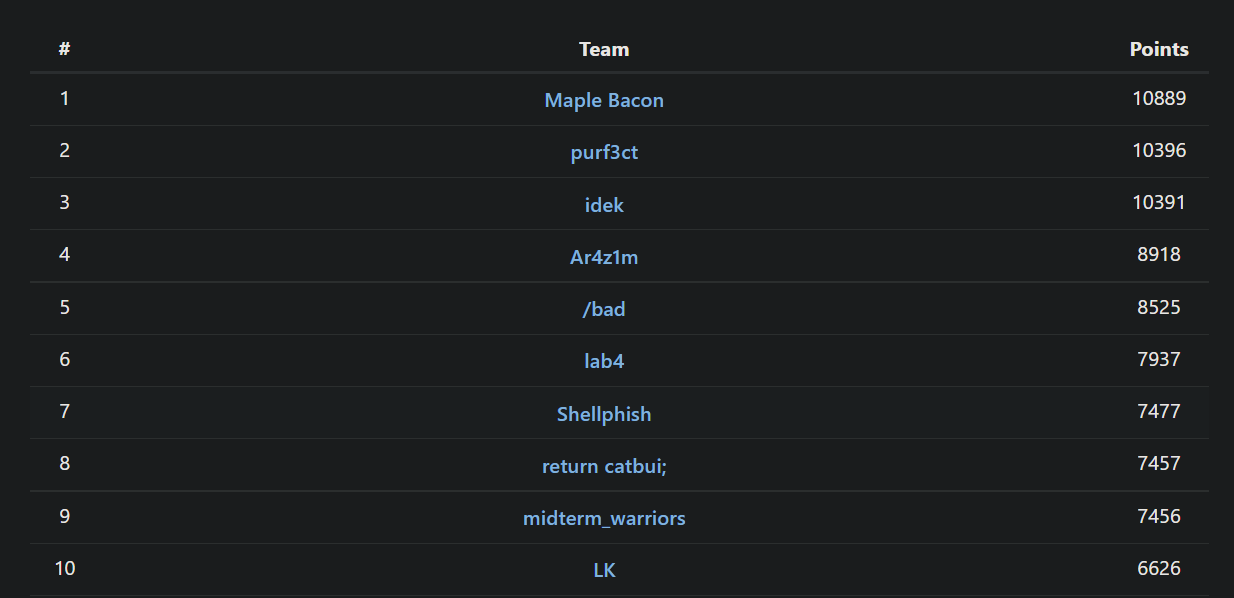The image size is (1234, 598).
Task: Click the 6626 points cell
Action: (x=1159, y=568)
